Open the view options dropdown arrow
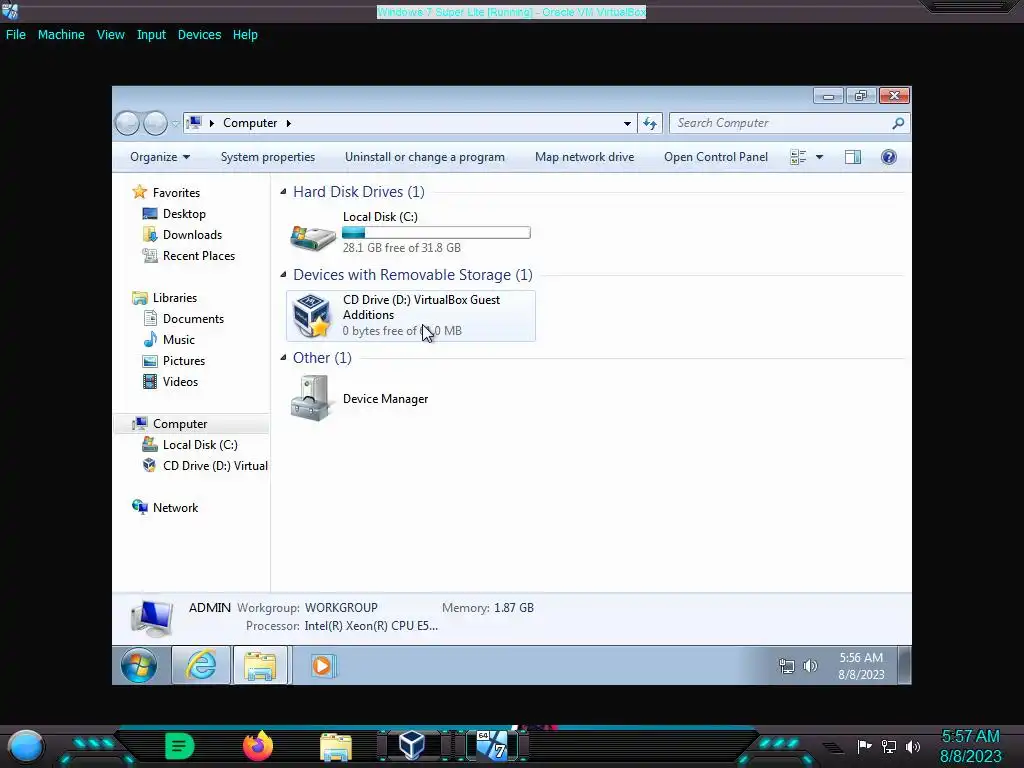Screen dimensions: 1024x768 tap(820, 157)
